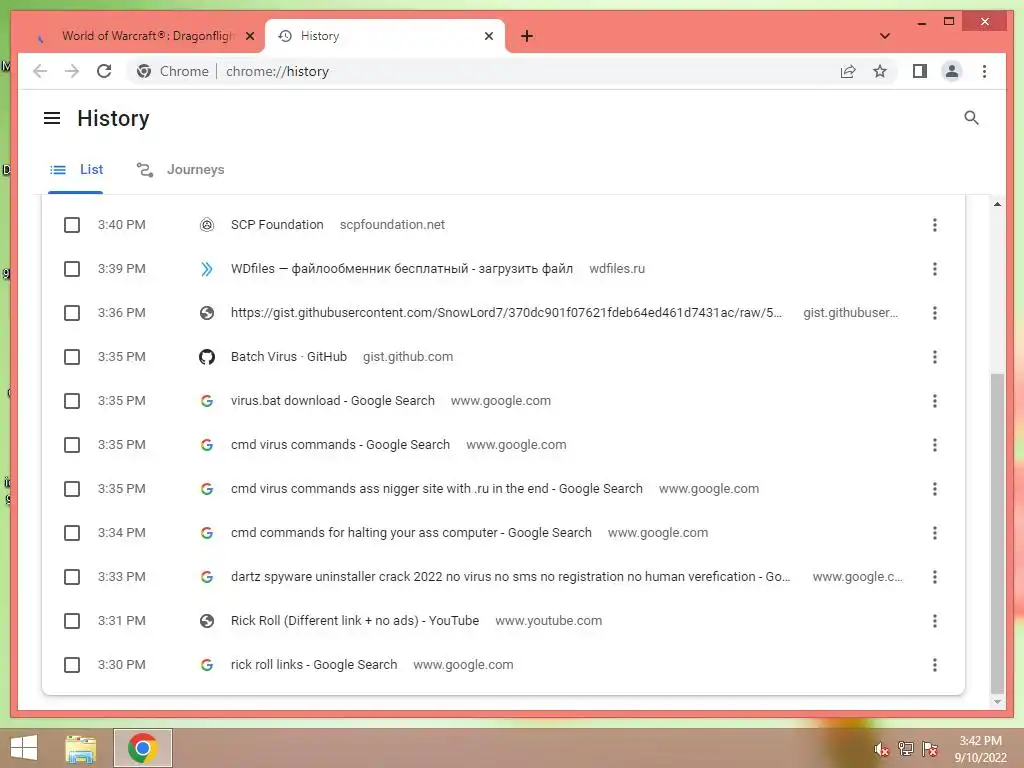Check the virus.bat download search entry
The height and width of the screenshot is (768, 1024).
coord(72,401)
